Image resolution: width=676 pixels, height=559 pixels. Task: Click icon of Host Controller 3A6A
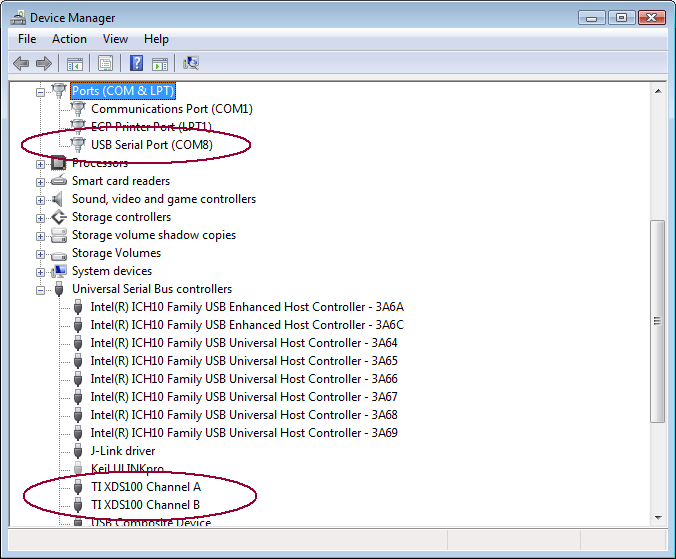(x=78, y=307)
